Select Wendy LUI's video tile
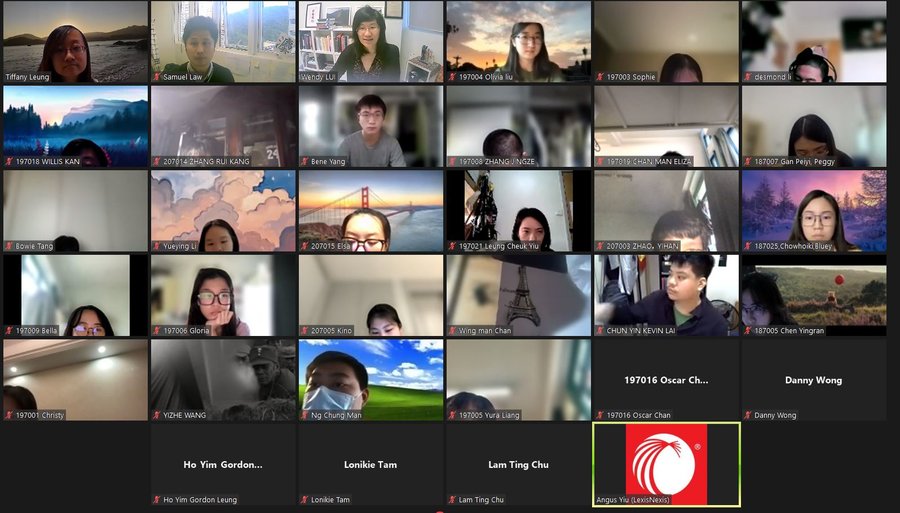 [x=370, y=40]
